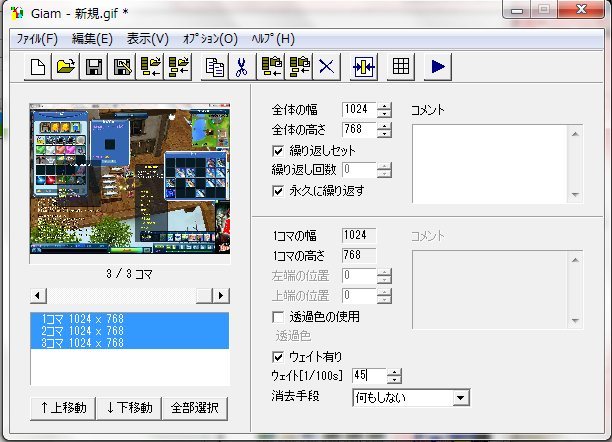
Task: Delete selected frames with the X icon
Action: (327, 67)
